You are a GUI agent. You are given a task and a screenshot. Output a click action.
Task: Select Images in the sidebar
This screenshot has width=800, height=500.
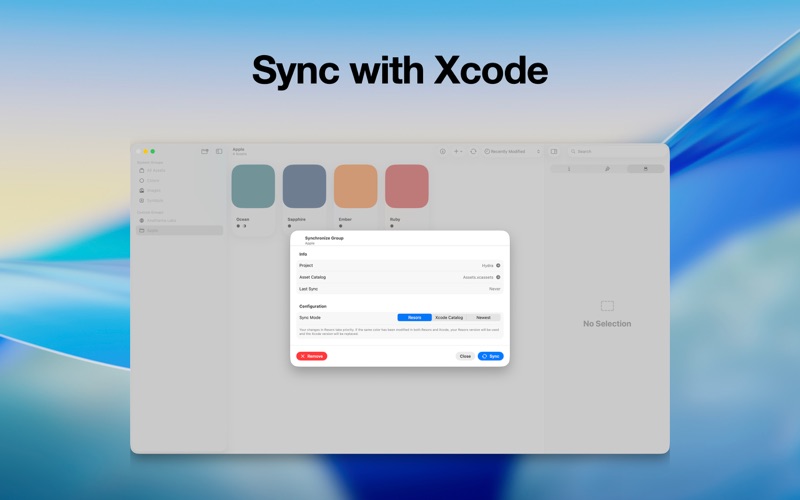[180, 190]
